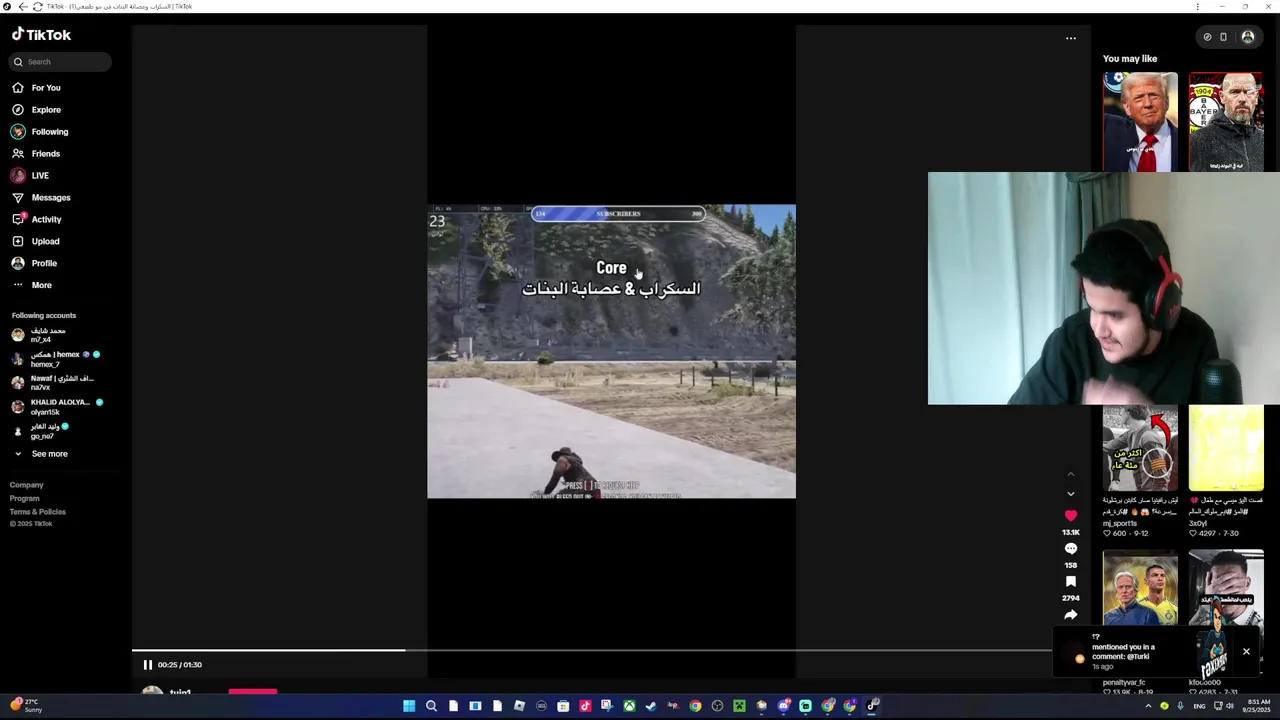Screen dimensions: 1280x720
Task: Open the browser three-dots menu
Action: (1197, 6)
